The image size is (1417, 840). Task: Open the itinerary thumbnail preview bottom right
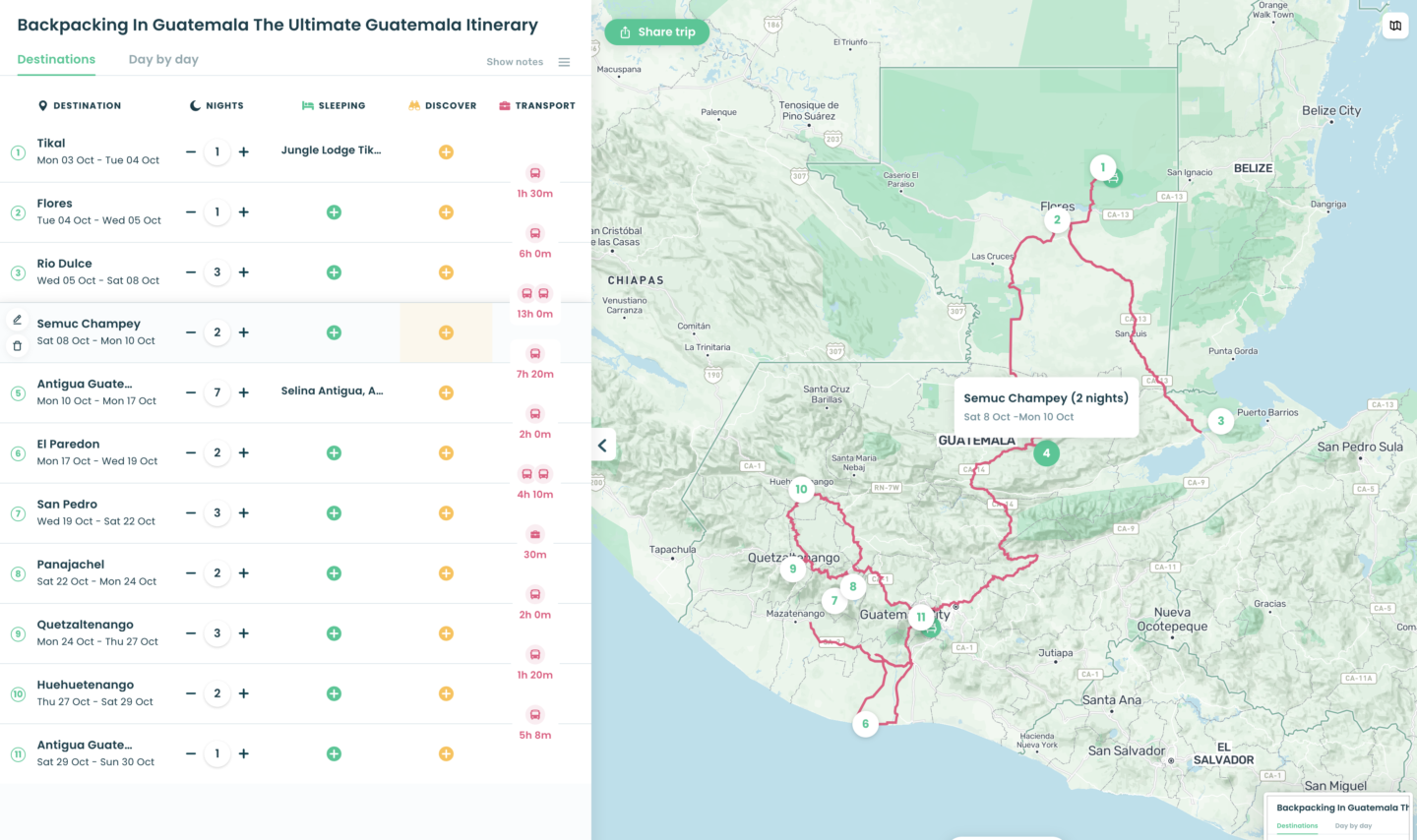click(x=1340, y=815)
